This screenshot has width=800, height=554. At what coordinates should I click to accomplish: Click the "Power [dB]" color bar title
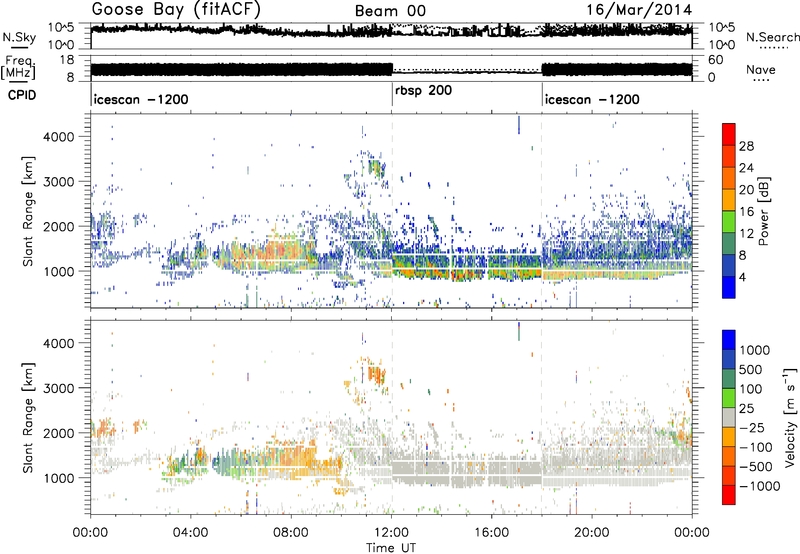pos(764,211)
